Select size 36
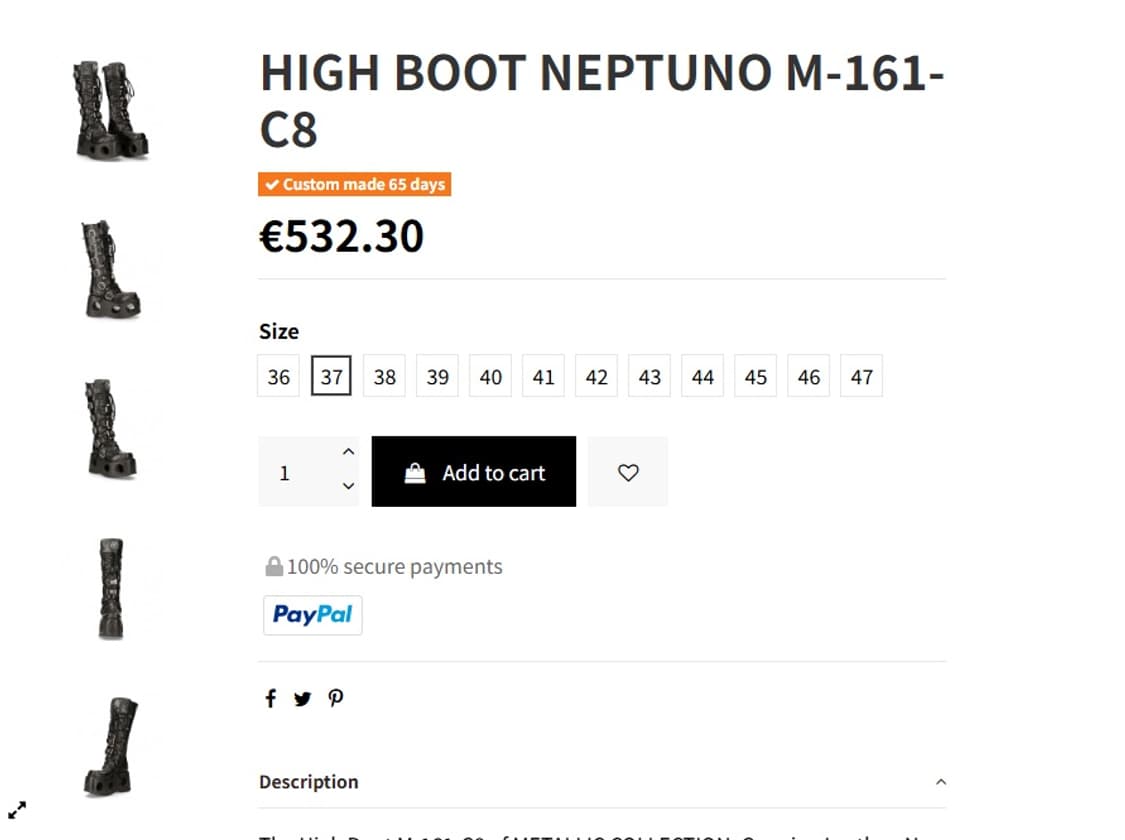Image resolution: width=1125 pixels, height=840 pixels. (x=278, y=377)
